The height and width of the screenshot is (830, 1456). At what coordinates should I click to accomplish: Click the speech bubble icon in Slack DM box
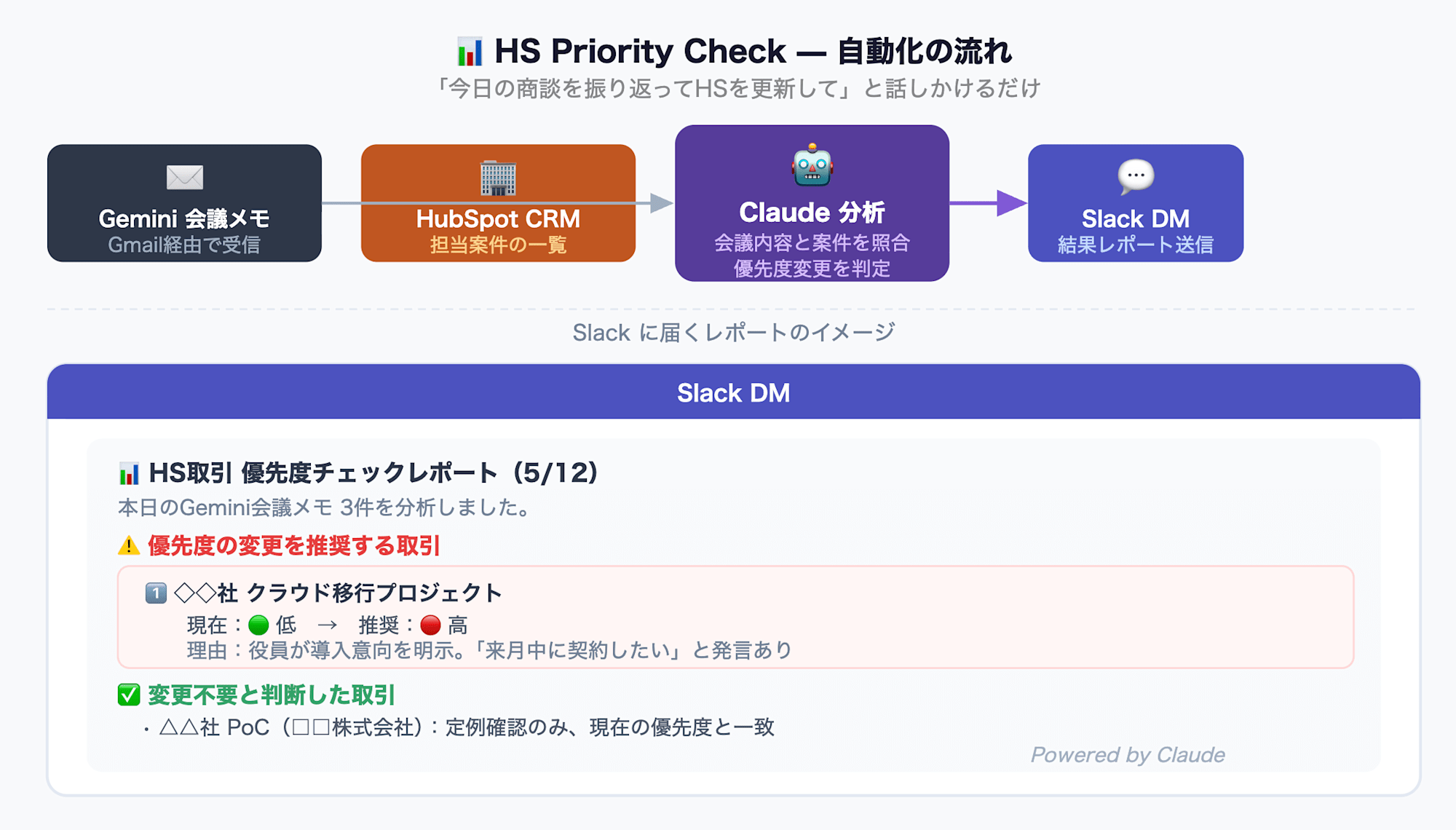pyautogui.click(x=1136, y=176)
